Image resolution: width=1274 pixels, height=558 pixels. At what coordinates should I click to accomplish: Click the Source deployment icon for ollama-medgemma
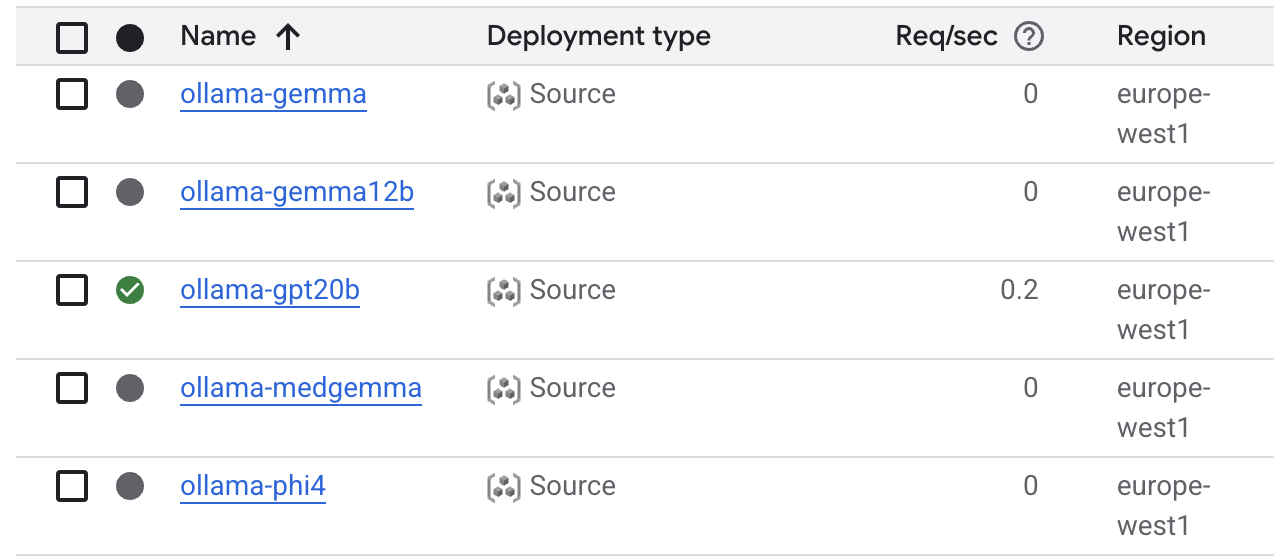[504, 388]
